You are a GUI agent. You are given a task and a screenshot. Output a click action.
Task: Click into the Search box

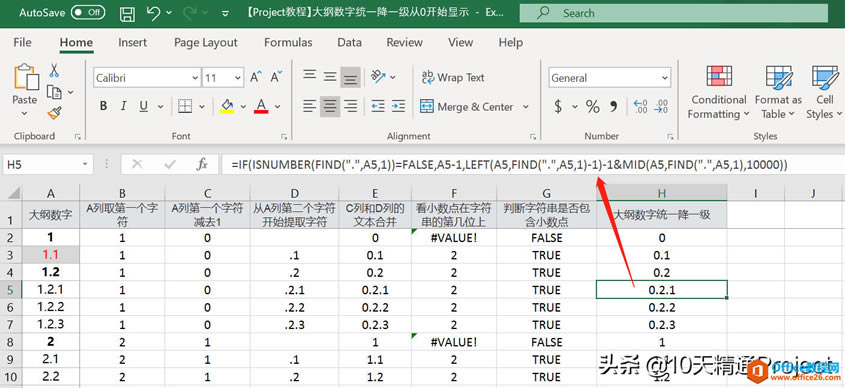click(674, 13)
